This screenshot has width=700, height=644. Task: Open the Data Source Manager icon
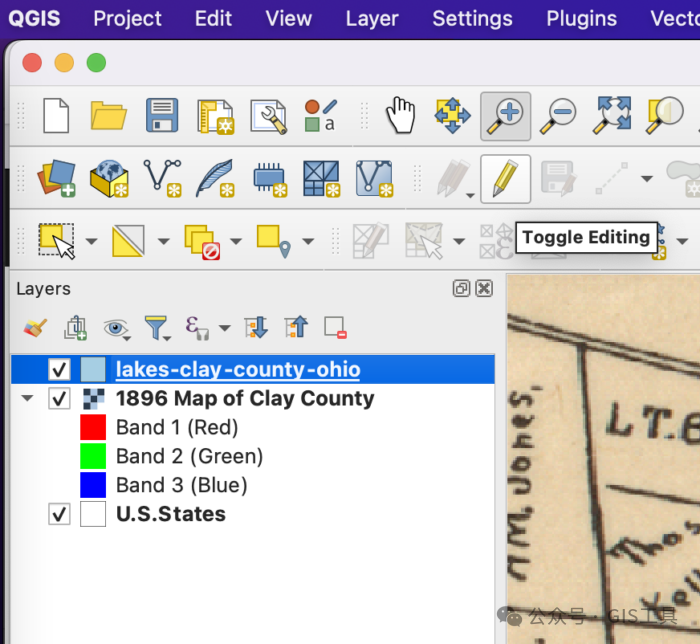57,179
